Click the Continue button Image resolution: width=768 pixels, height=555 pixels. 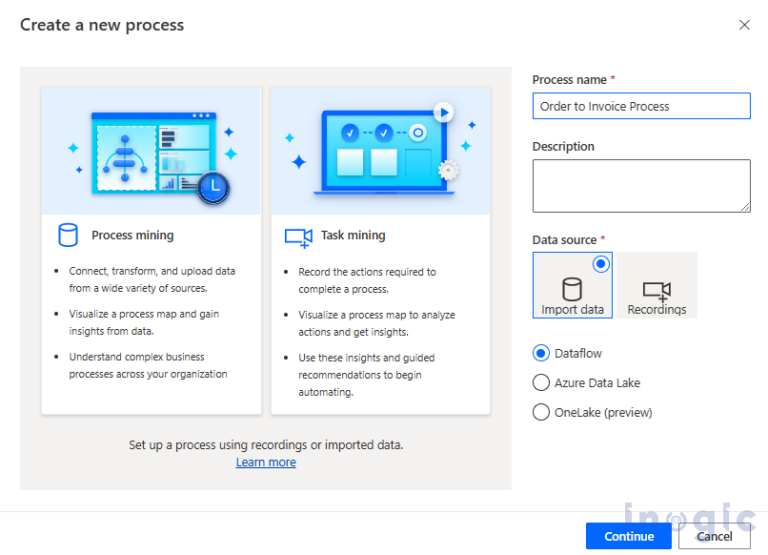click(x=629, y=536)
